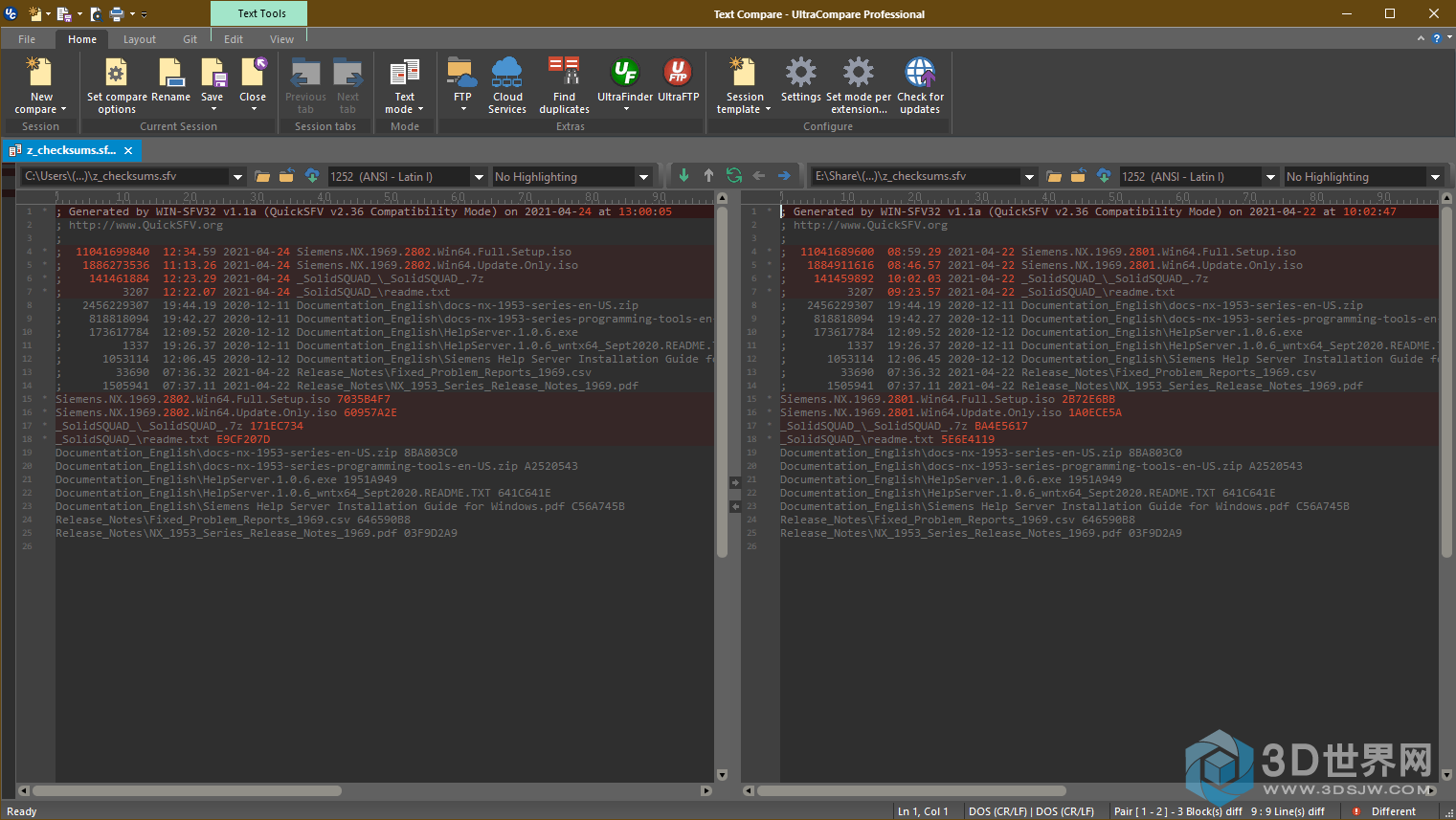This screenshot has height=820, width=1456.
Task: Switch to the Layout ribbon tab
Action: tap(140, 39)
